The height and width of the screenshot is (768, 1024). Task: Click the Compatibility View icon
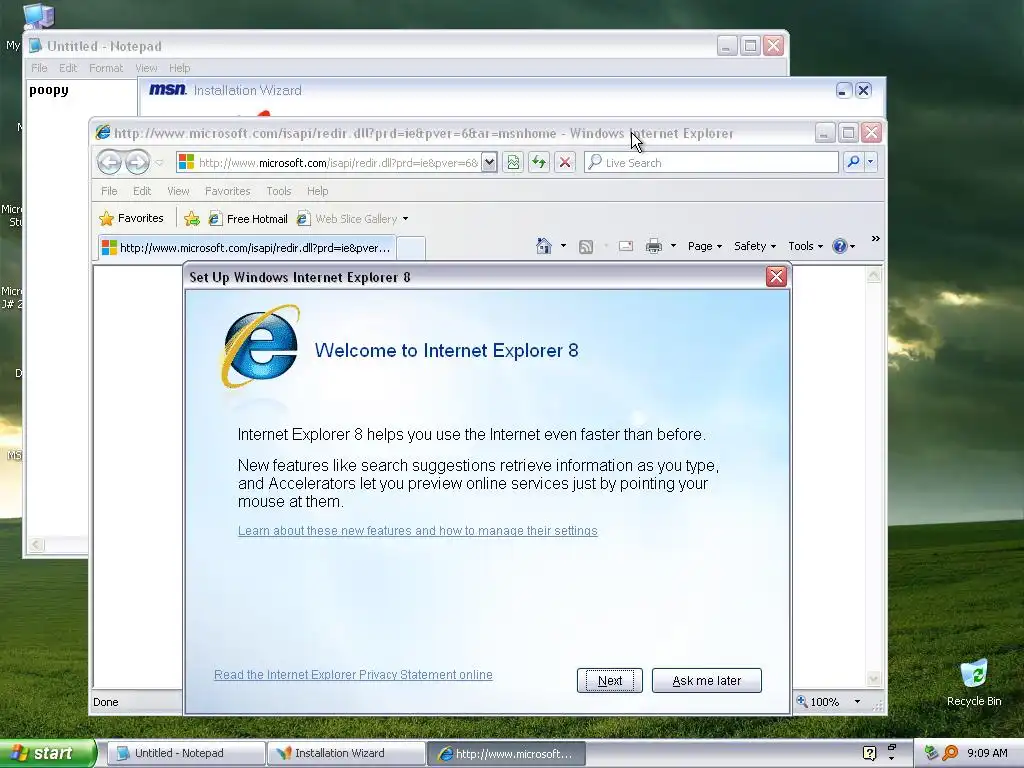coord(513,162)
